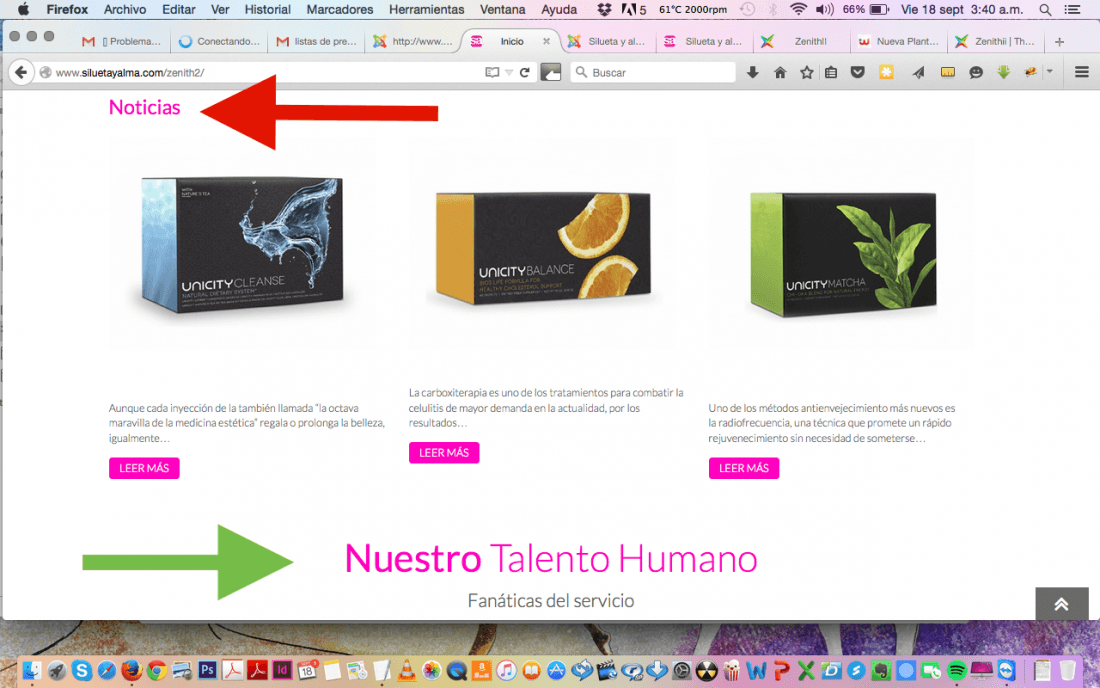Screen dimensions: 1100x688
Task: Launch Skype from the Dock
Action: [x=81, y=670]
